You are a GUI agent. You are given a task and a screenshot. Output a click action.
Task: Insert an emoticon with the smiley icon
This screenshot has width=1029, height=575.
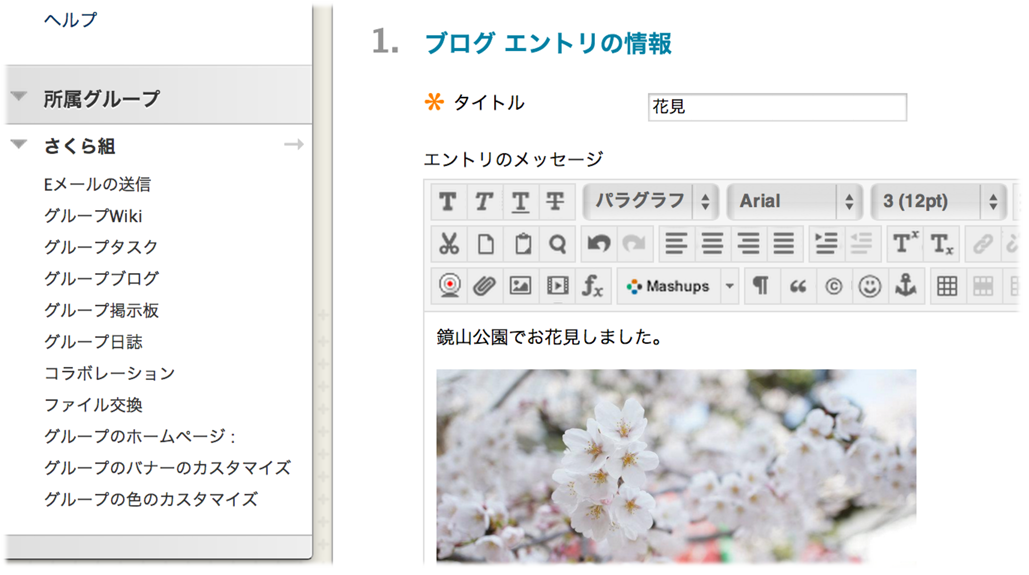click(x=869, y=287)
